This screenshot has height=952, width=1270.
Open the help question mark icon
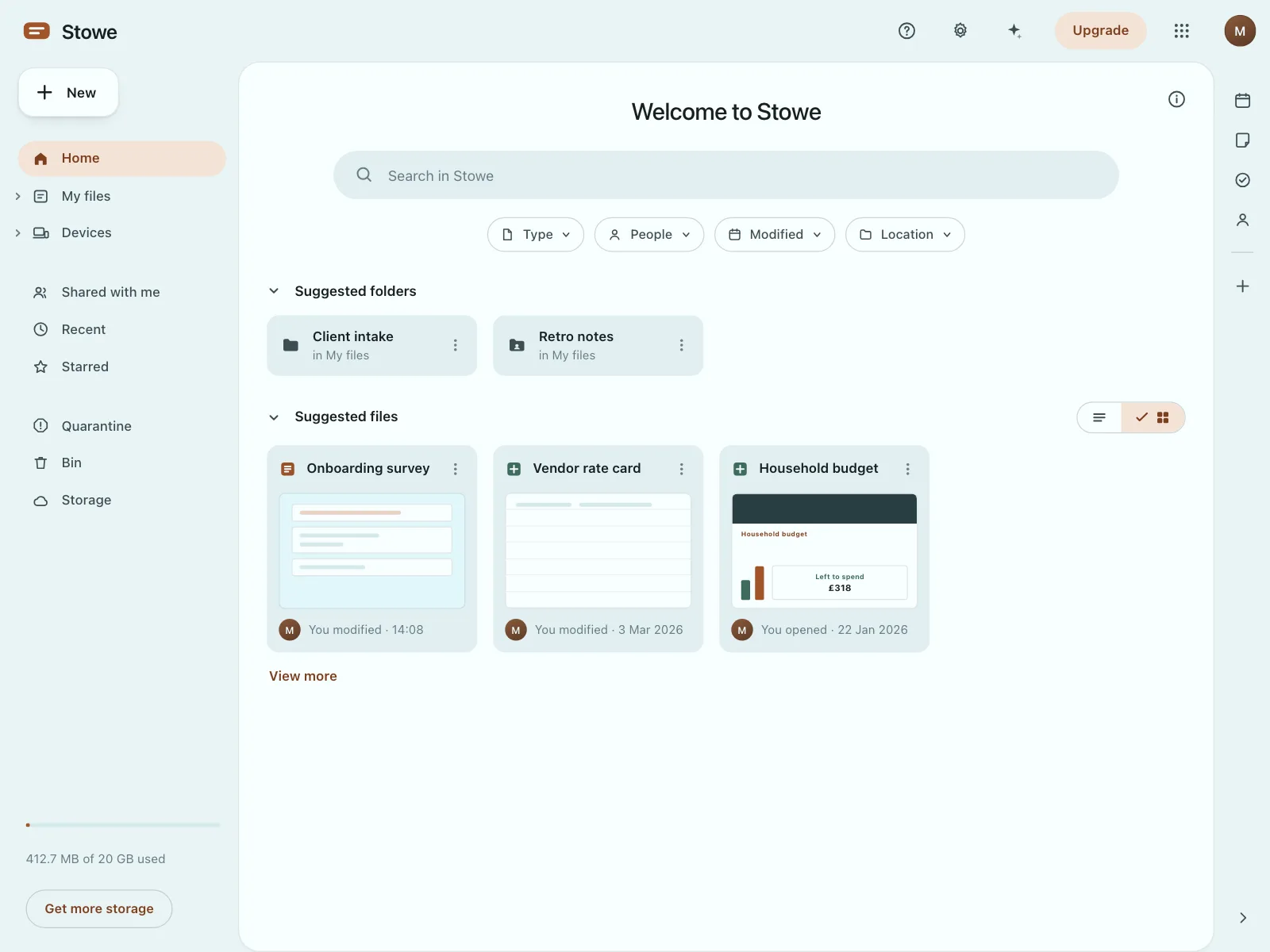click(x=906, y=31)
